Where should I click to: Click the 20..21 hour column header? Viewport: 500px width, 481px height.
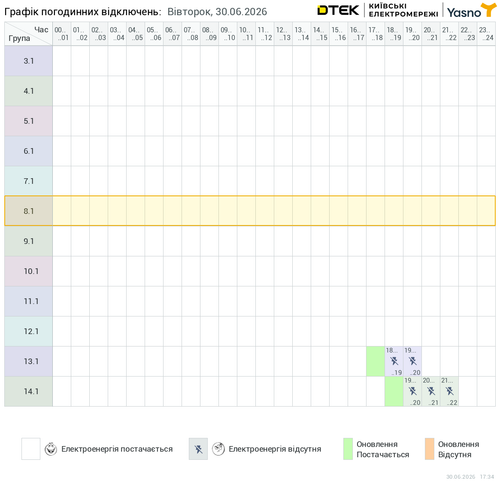[x=431, y=34]
